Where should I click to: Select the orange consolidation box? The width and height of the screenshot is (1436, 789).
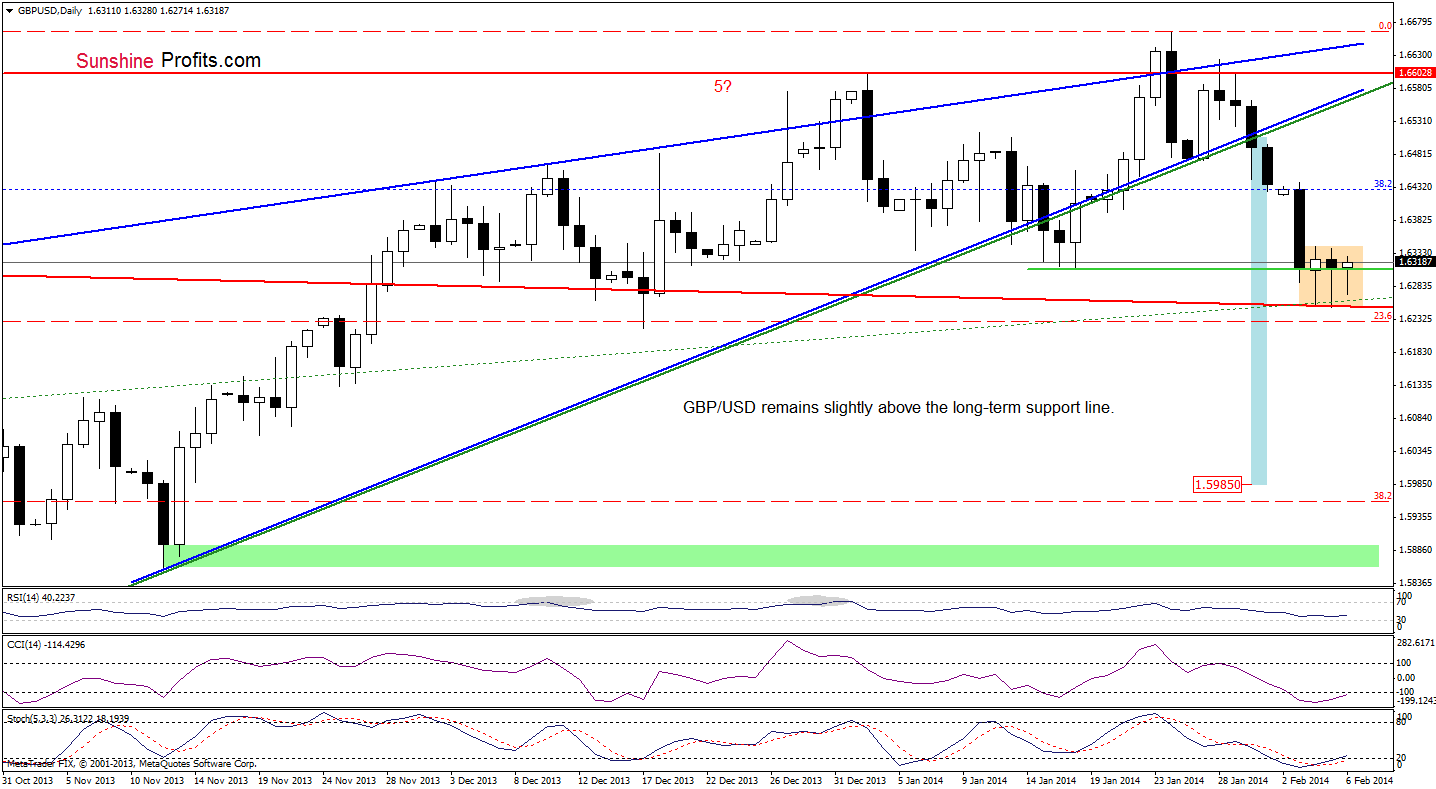coord(1330,276)
